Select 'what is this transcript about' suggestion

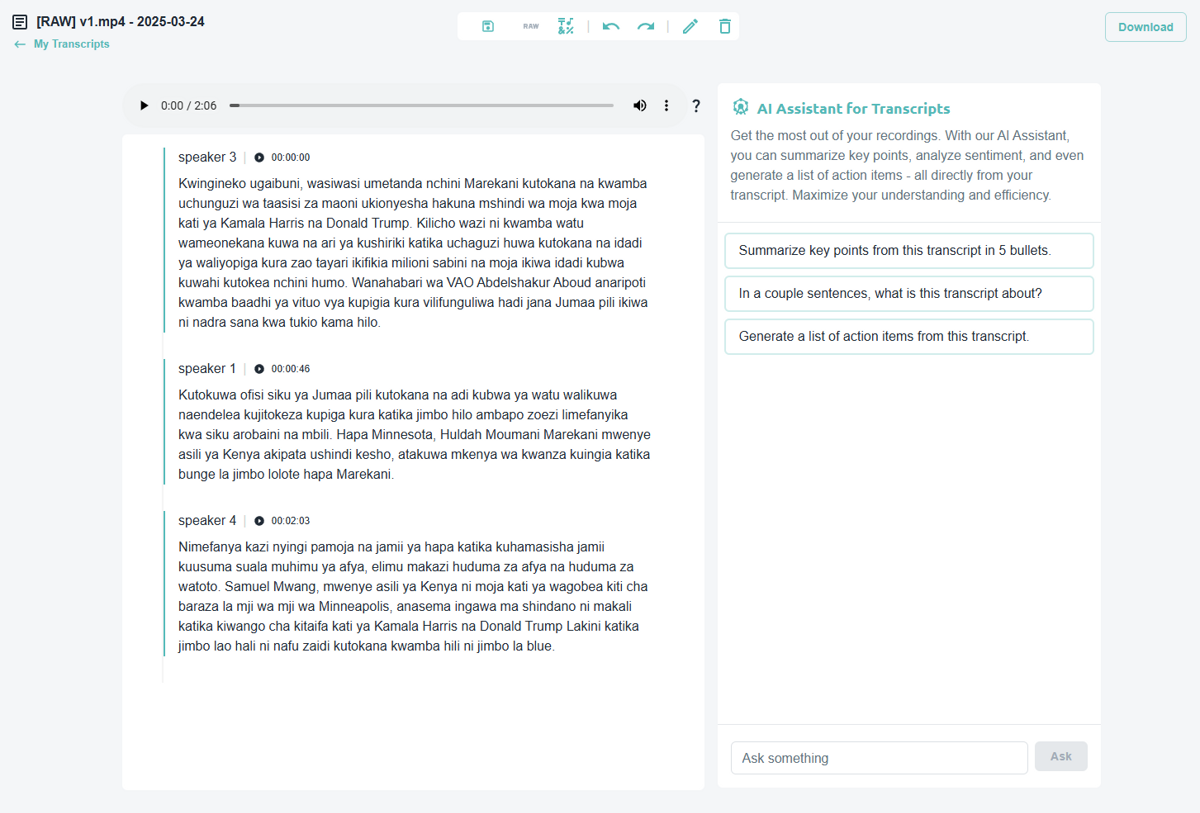coord(909,294)
